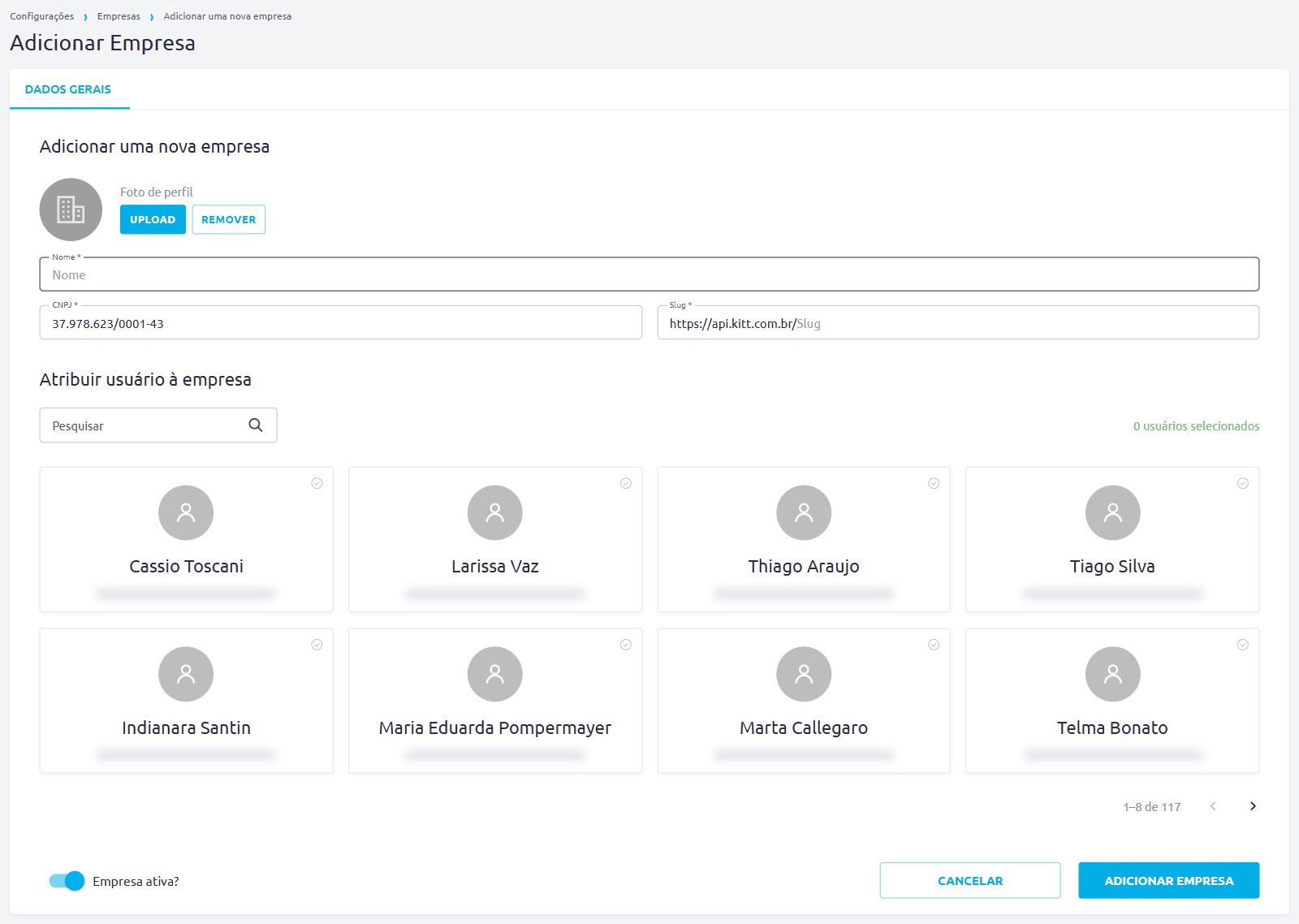Go to Configurações breadcrumb
1299x924 pixels.
tap(41, 16)
